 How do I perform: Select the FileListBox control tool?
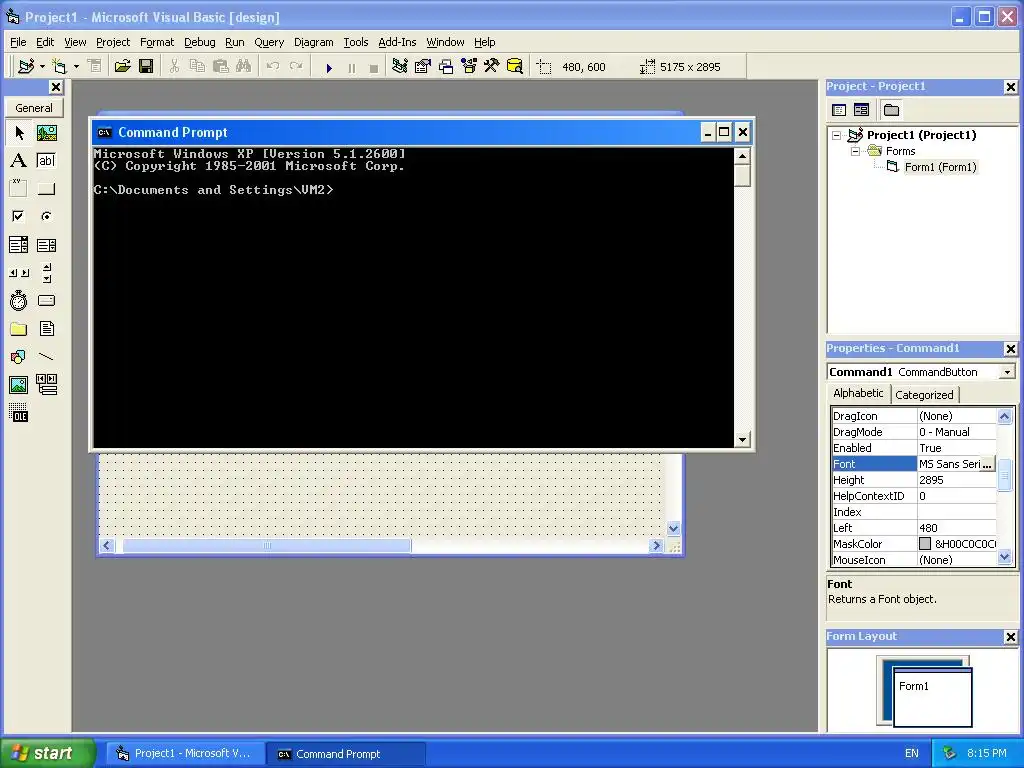pyautogui.click(x=46, y=328)
